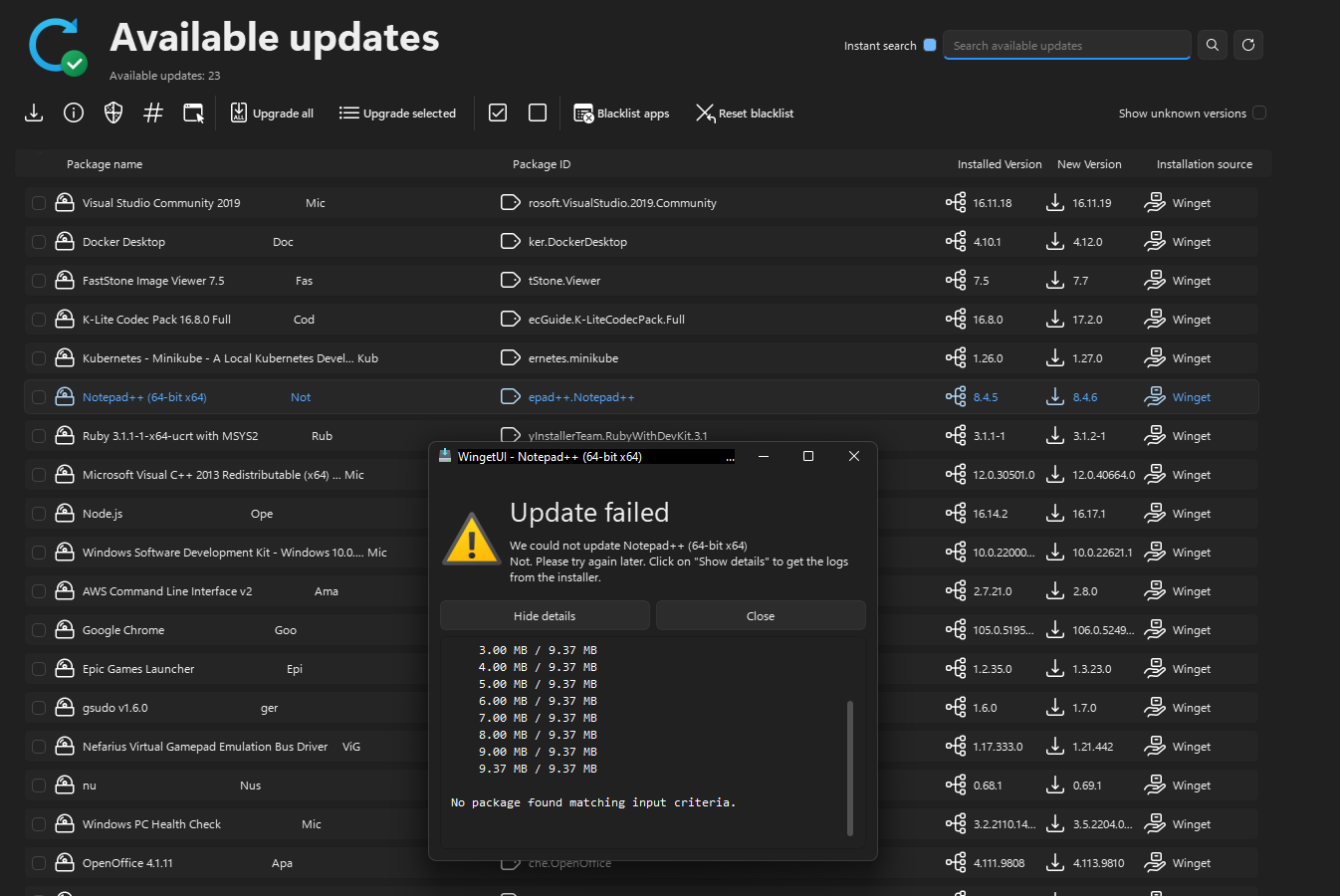Image resolution: width=1340 pixels, height=896 pixels.
Task: Hide details in the Update failed dialog
Action: click(x=544, y=615)
